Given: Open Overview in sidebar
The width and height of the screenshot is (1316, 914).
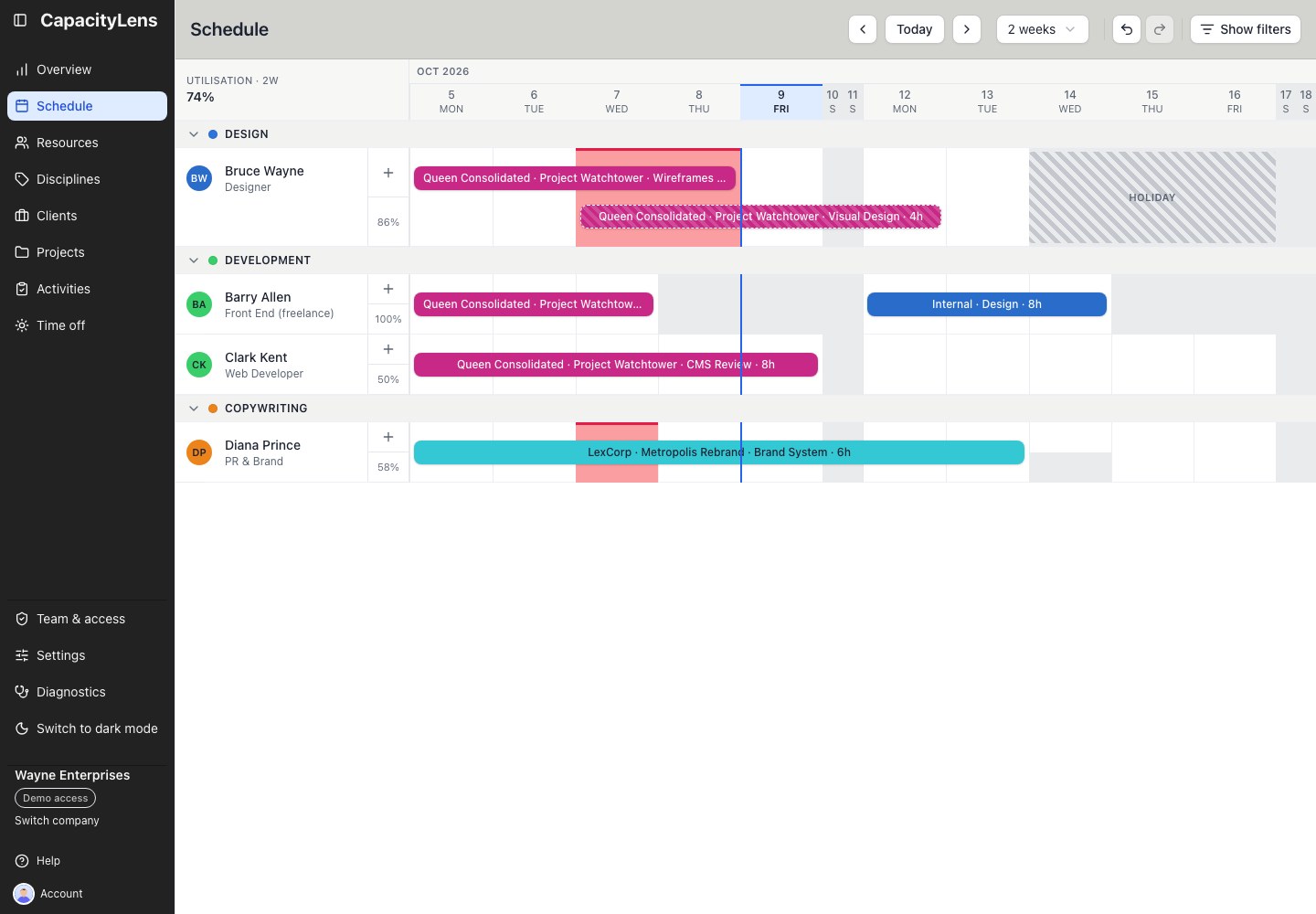Looking at the screenshot, I should [87, 69].
